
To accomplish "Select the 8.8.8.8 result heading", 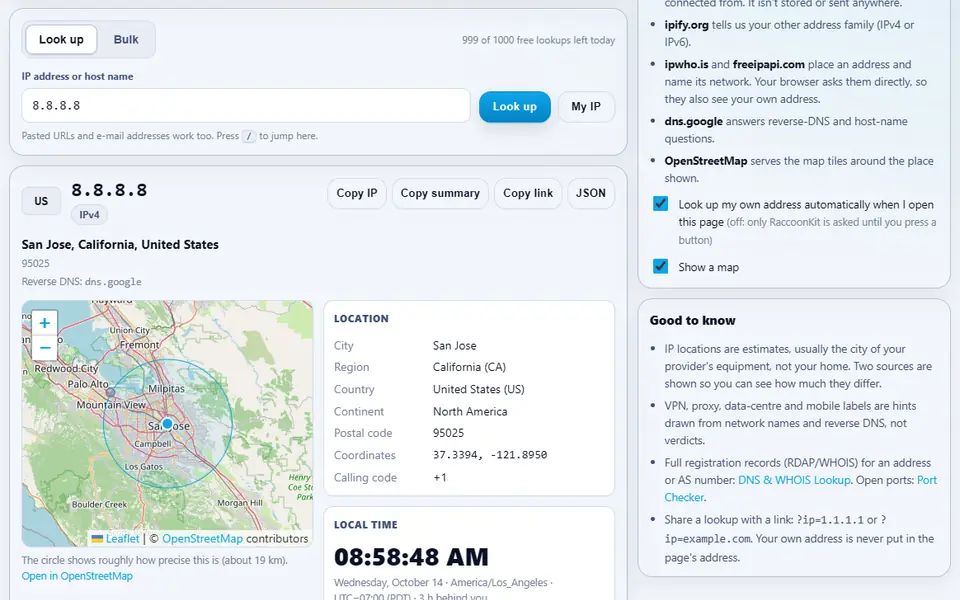I will tap(109, 190).
